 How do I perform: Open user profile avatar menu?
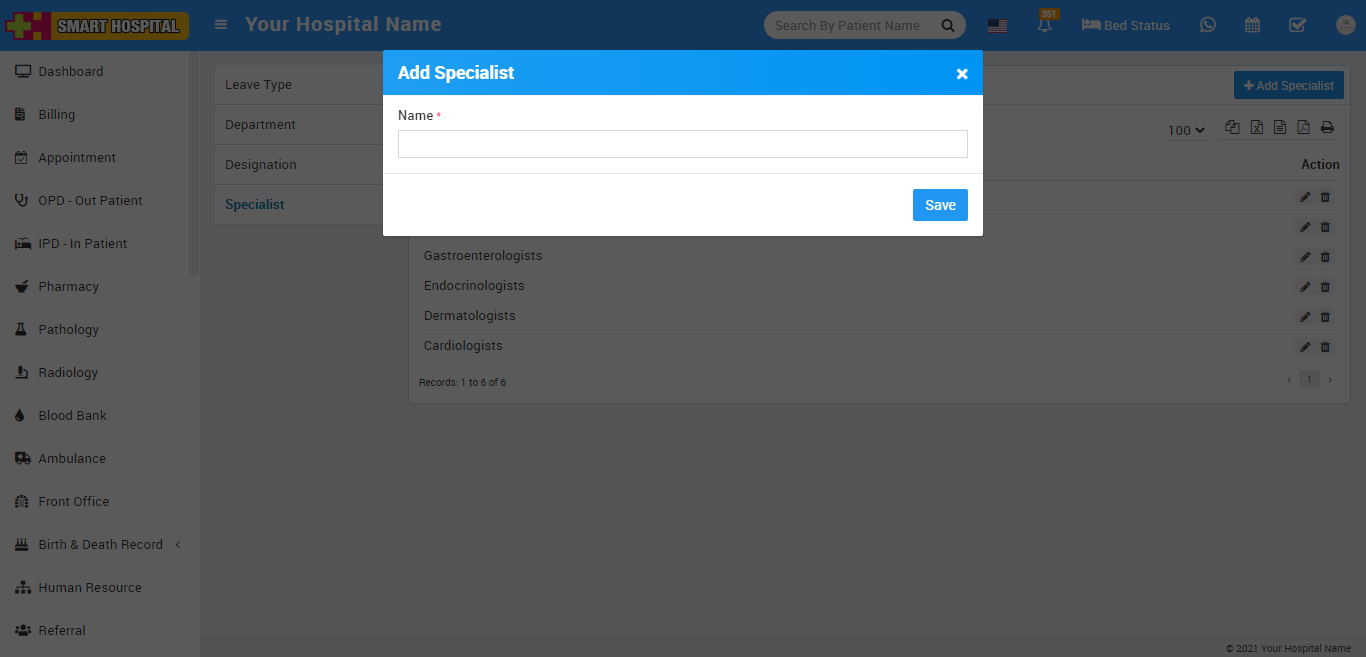pyautogui.click(x=1344, y=25)
